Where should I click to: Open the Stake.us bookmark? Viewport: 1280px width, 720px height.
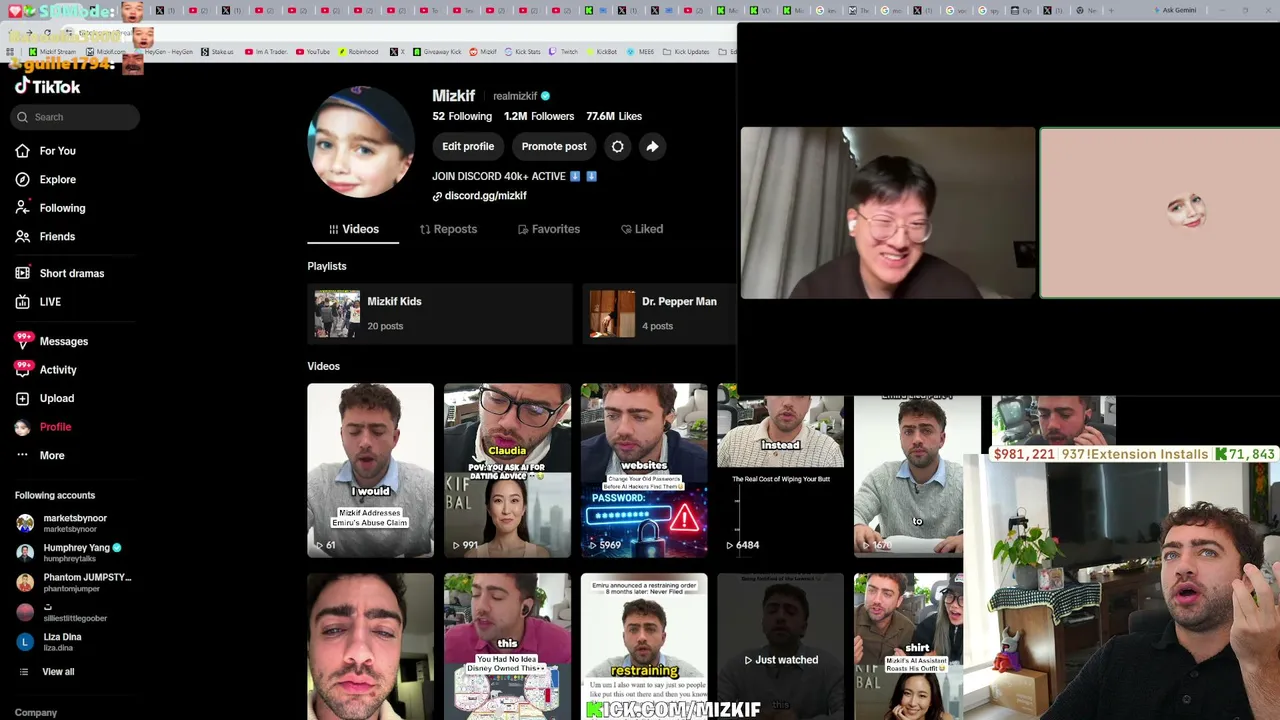(x=217, y=52)
